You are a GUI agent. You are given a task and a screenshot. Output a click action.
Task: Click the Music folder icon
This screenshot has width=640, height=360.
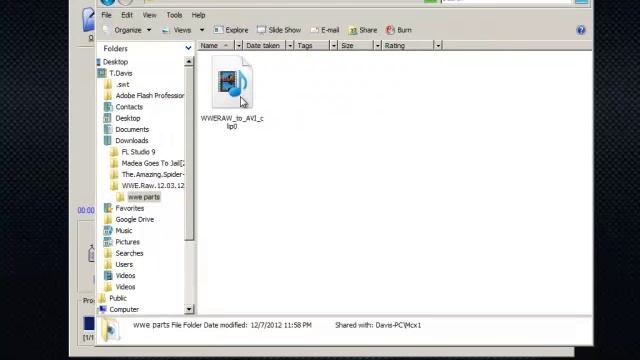point(108,231)
